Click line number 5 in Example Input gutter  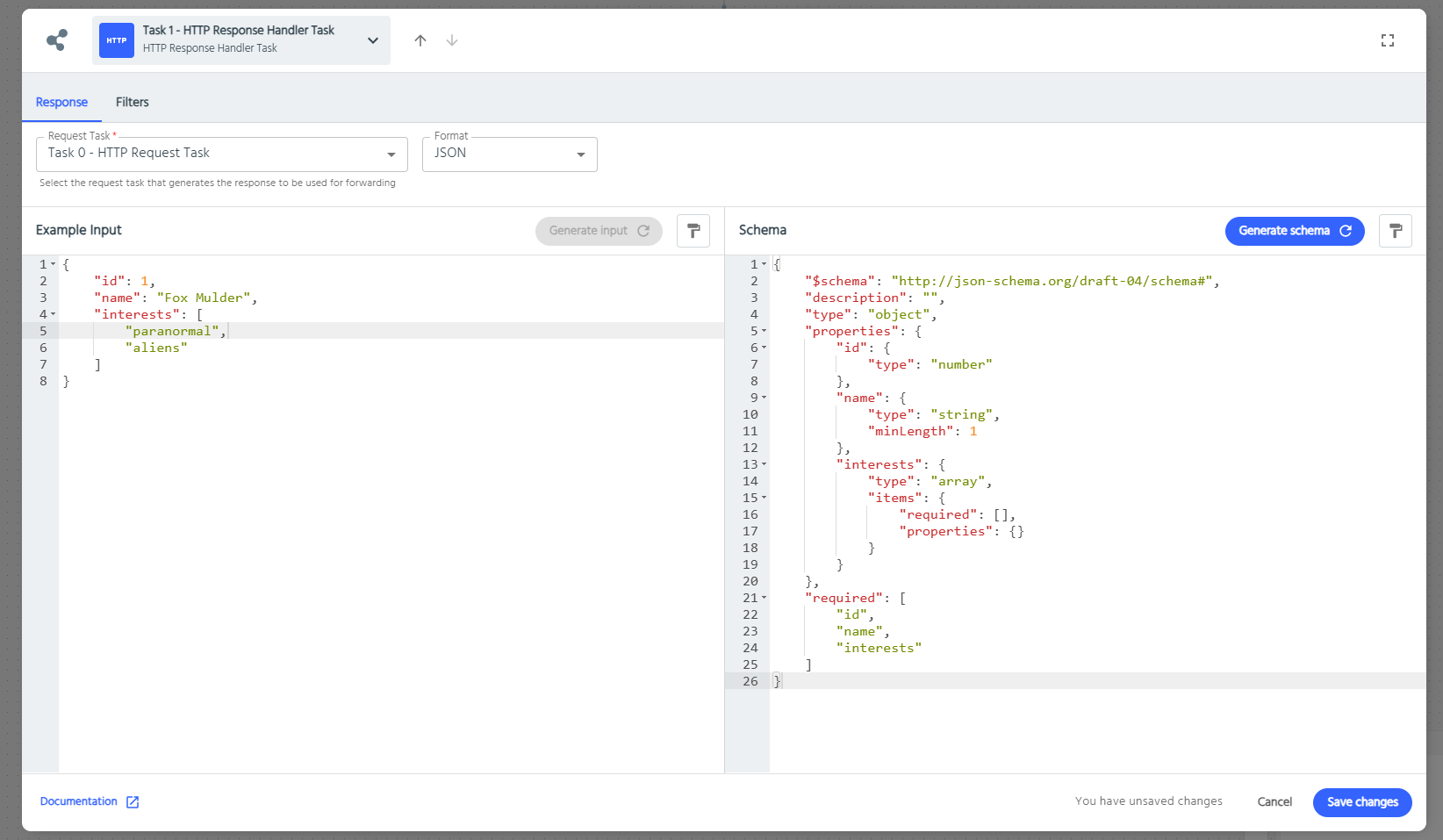pyautogui.click(x=43, y=331)
